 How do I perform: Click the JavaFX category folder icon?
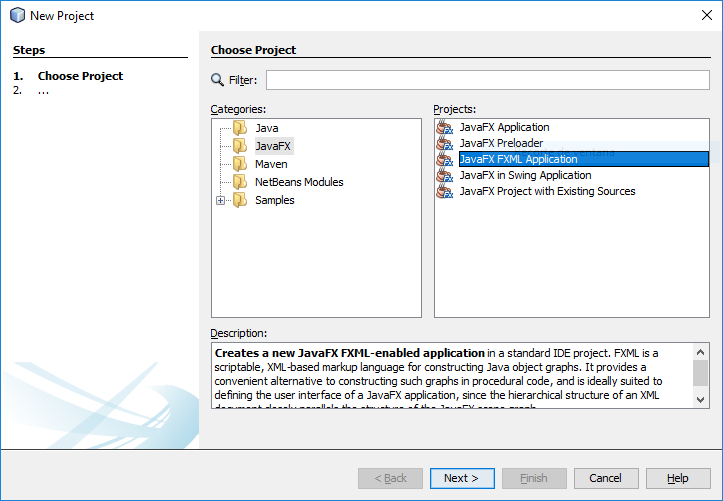[x=239, y=146]
